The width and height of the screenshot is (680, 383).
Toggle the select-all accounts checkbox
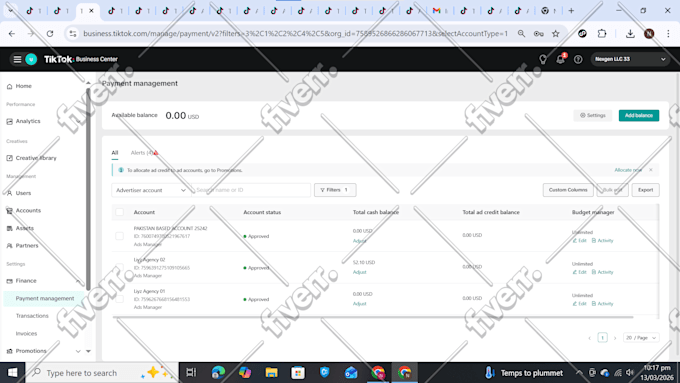119,212
